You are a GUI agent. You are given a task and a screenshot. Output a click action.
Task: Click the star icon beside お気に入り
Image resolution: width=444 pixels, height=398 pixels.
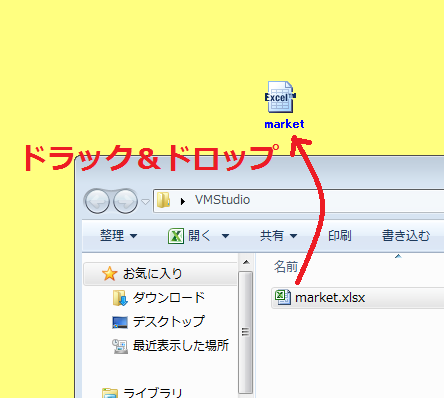pyautogui.click(x=109, y=274)
